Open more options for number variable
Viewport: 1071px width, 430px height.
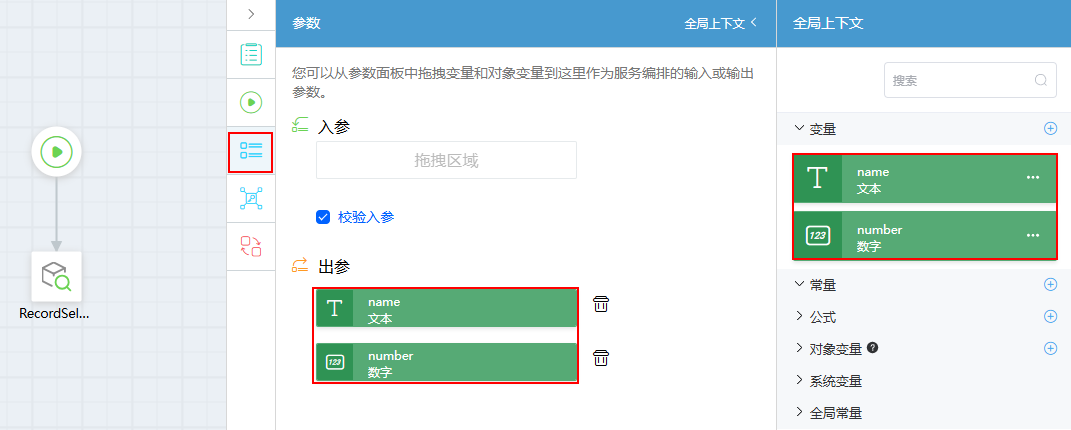coord(1033,235)
